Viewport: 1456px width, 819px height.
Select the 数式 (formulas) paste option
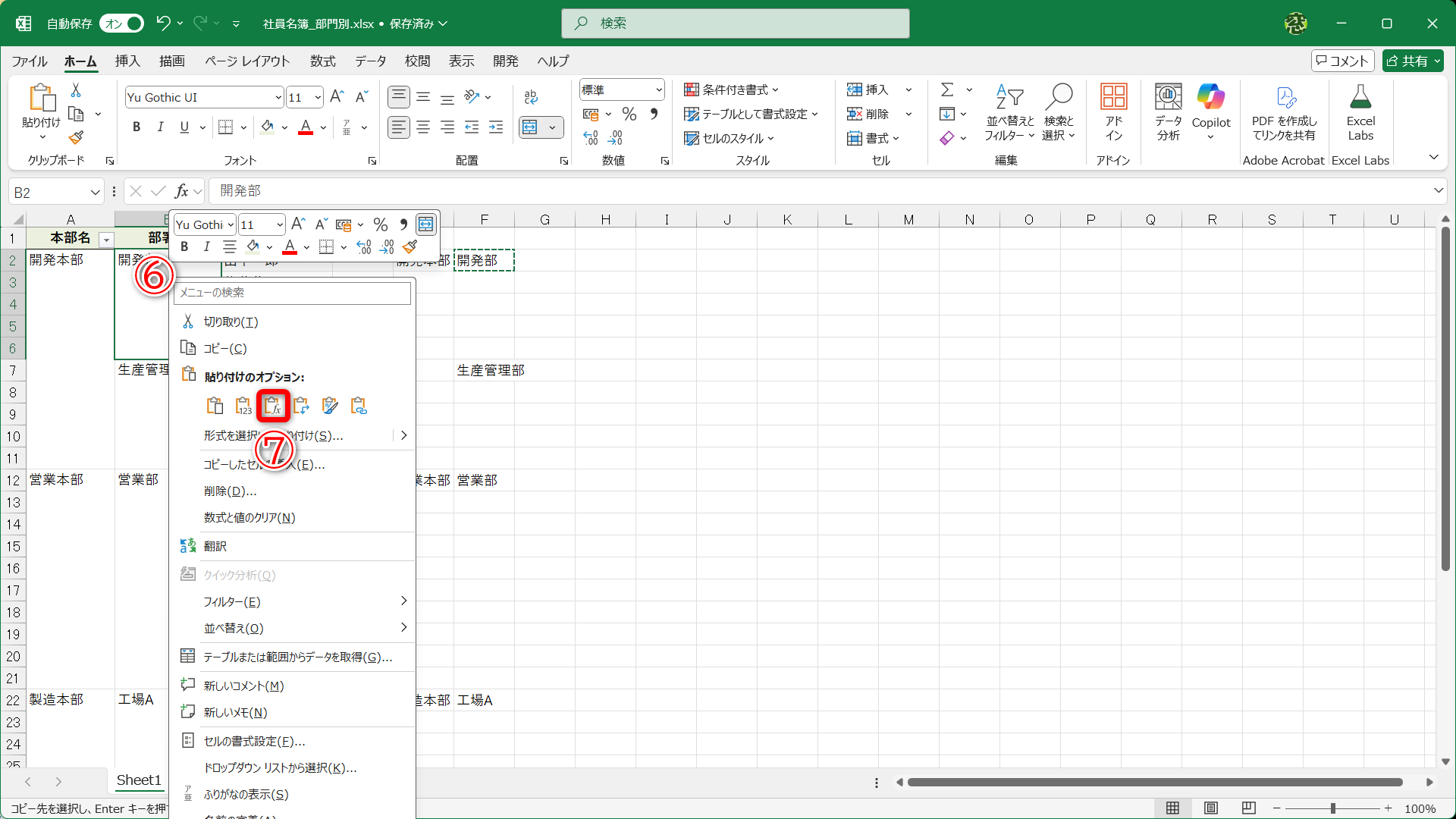point(273,405)
